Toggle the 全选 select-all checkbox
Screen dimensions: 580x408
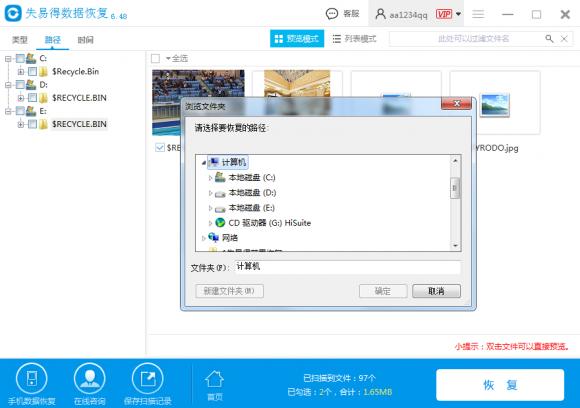(155, 58)
